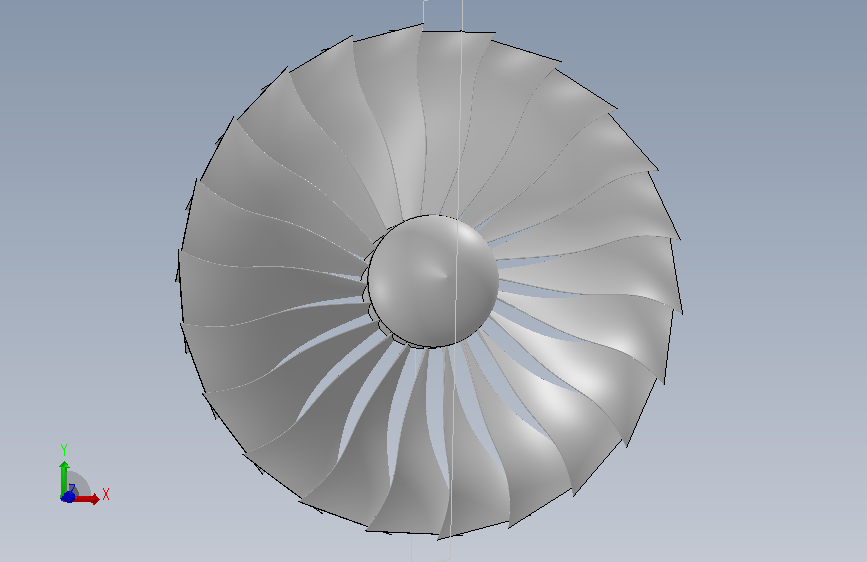Click the green Y axis arrow
Screen dimensions: 867x562
point(64,477)
